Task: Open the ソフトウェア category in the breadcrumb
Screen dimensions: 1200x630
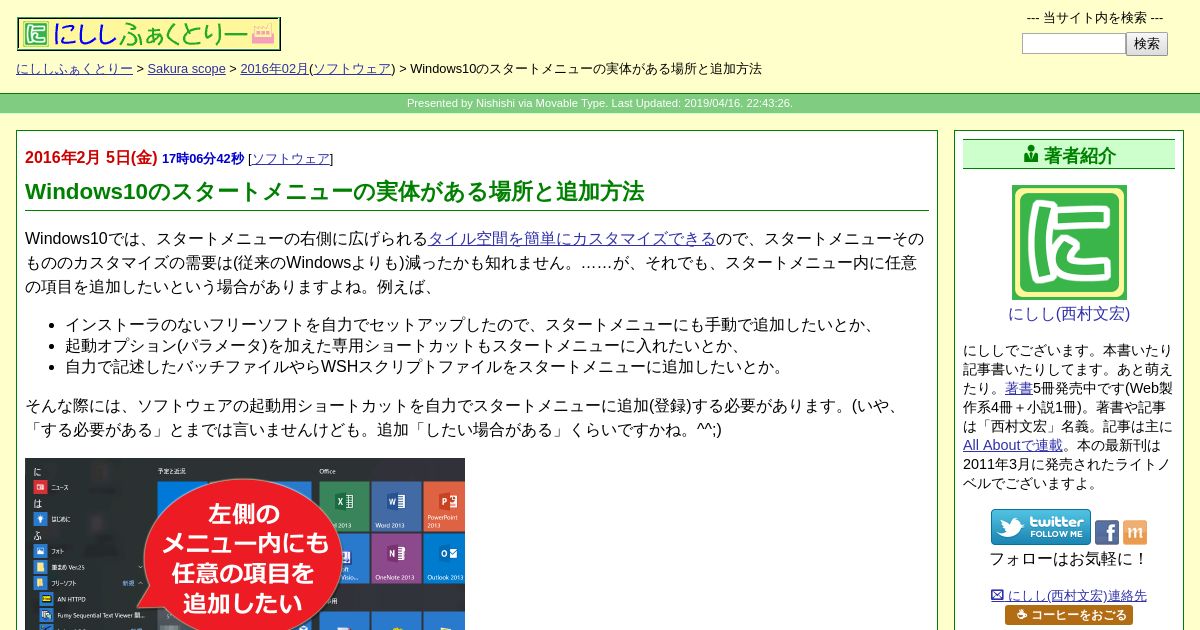Action: pos(352,69)
